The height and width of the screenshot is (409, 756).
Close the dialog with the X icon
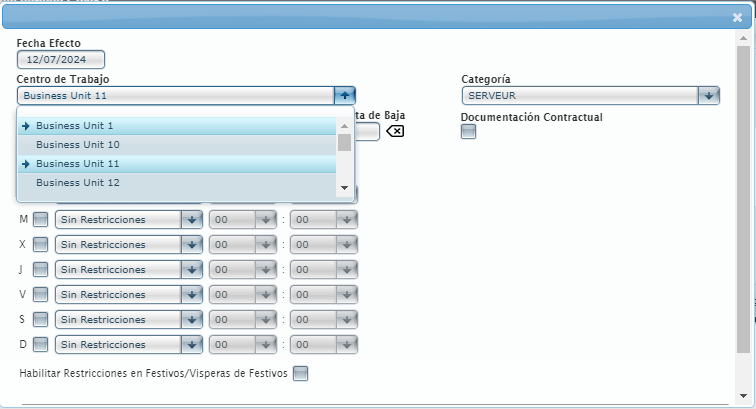pyautogui.click(x=737, y=16)
